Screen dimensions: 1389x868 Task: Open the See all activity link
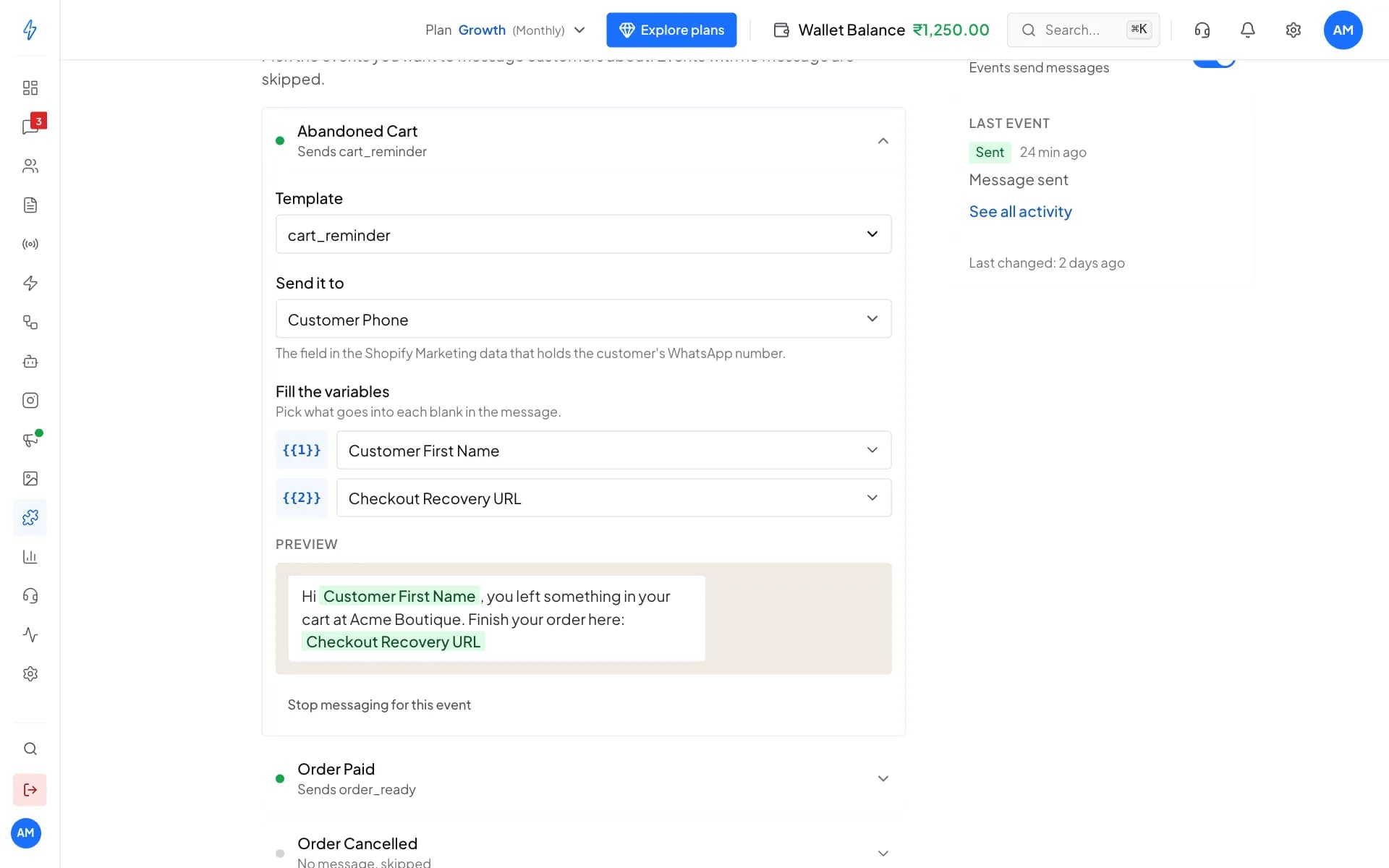[x=1020, y=211]
